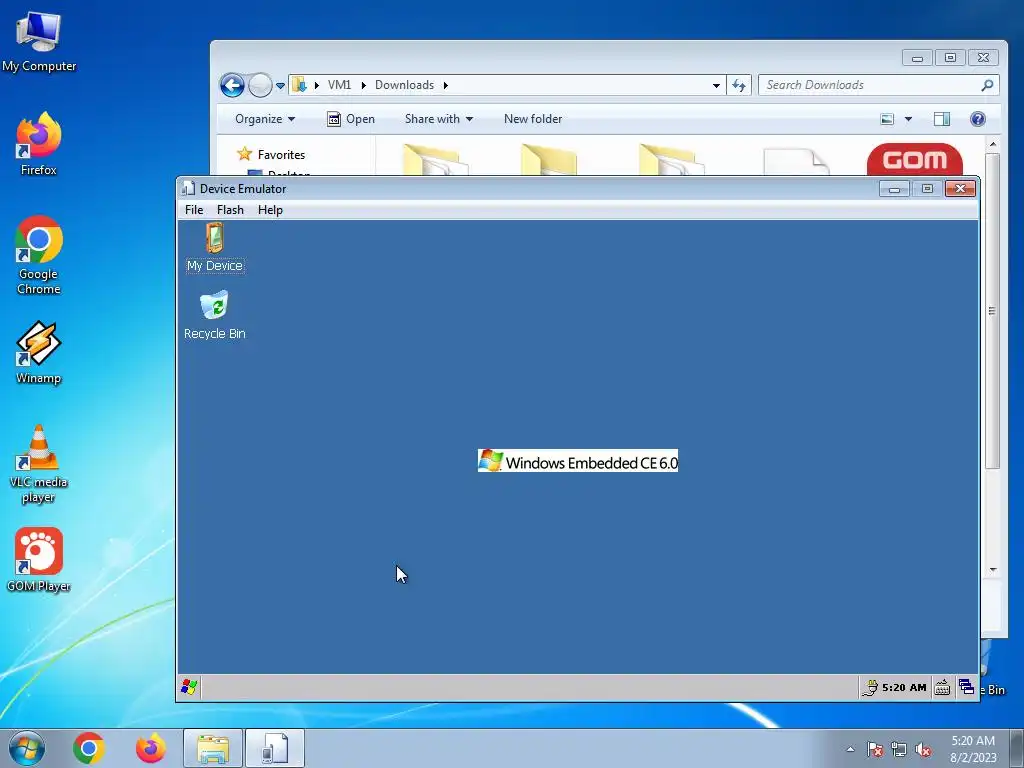This screenshot has height=768, width=1024.
Task: Click the emulator show desktop tray icon
Action: (966, 687)
